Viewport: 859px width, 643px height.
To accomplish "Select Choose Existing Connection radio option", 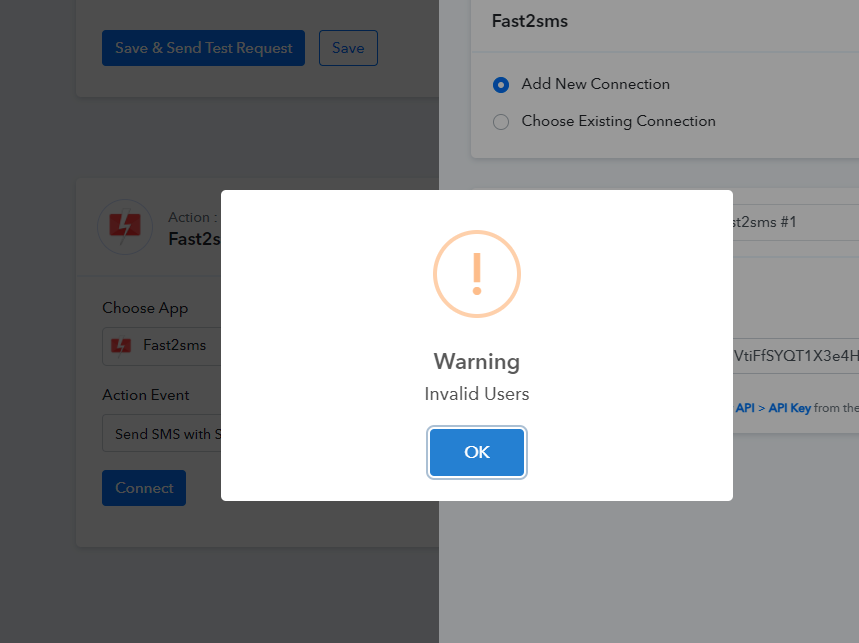I will click(501, 122).
